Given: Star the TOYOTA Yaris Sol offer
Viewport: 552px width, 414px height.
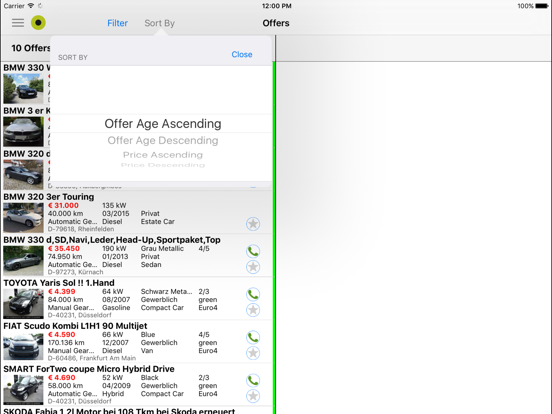Looking at the screenshot, I should click(253, 310).
